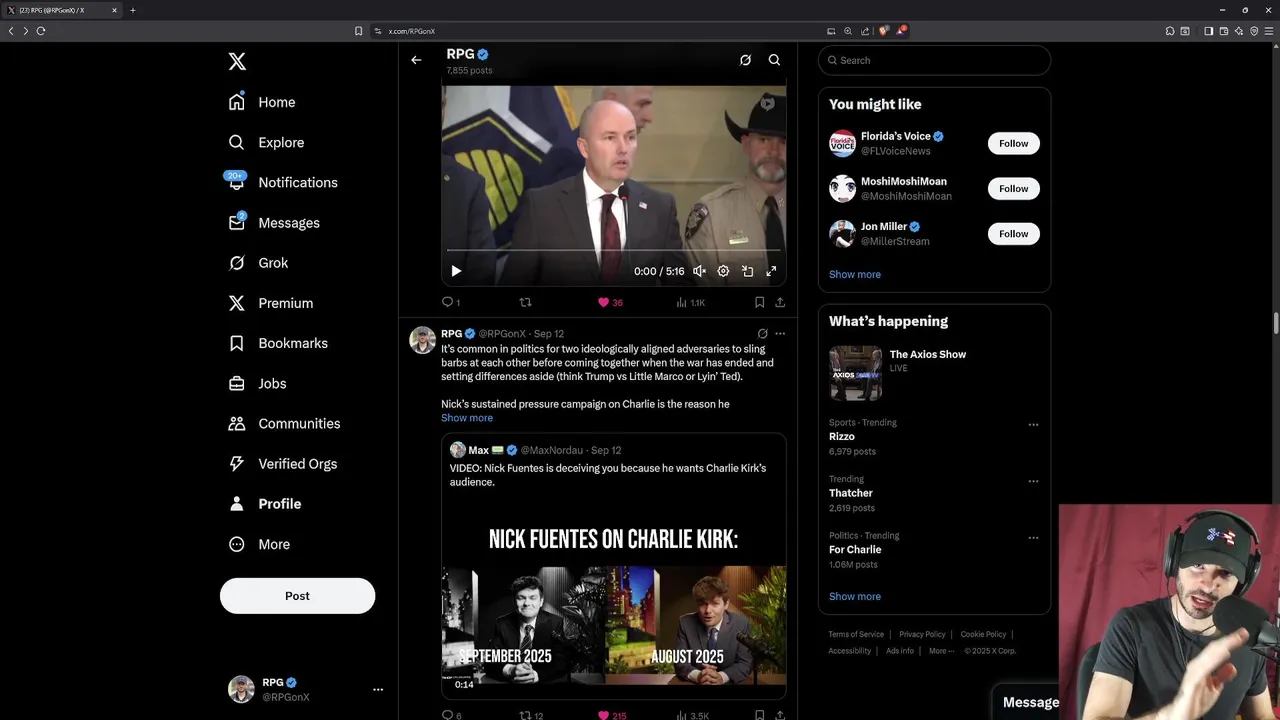Open Bookmarks in the sidebar

277,343
